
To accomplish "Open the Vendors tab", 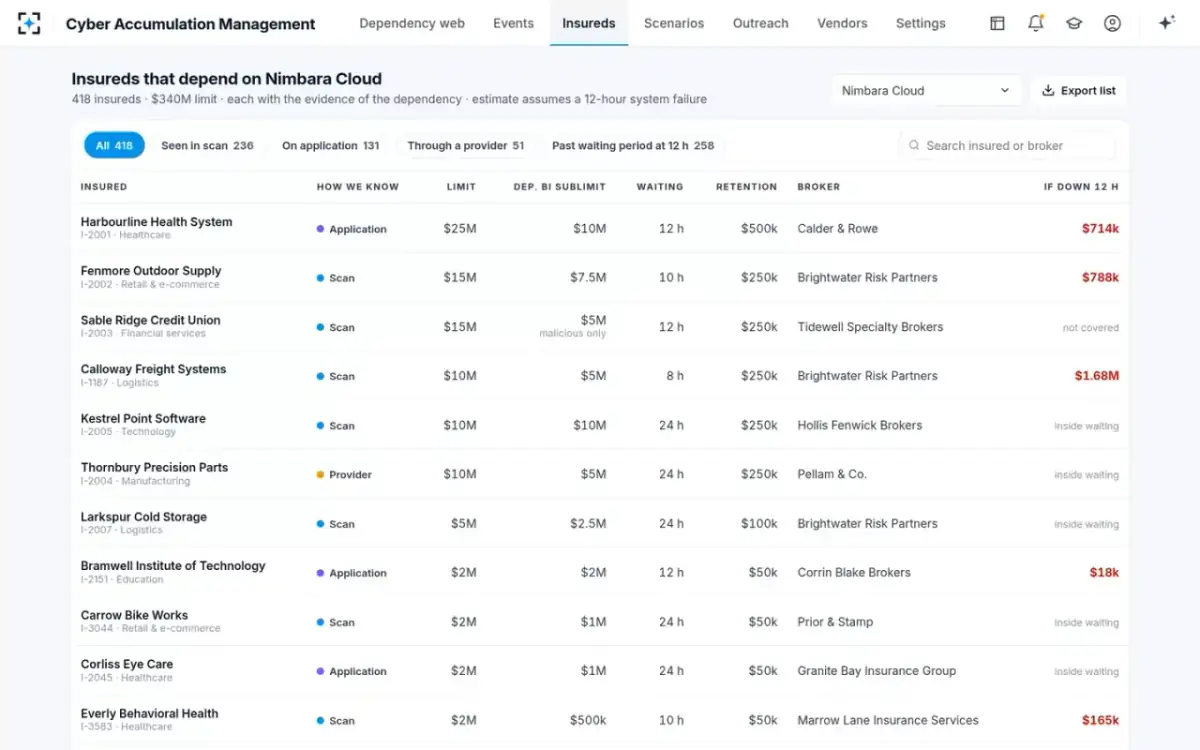I will (842, 23).
